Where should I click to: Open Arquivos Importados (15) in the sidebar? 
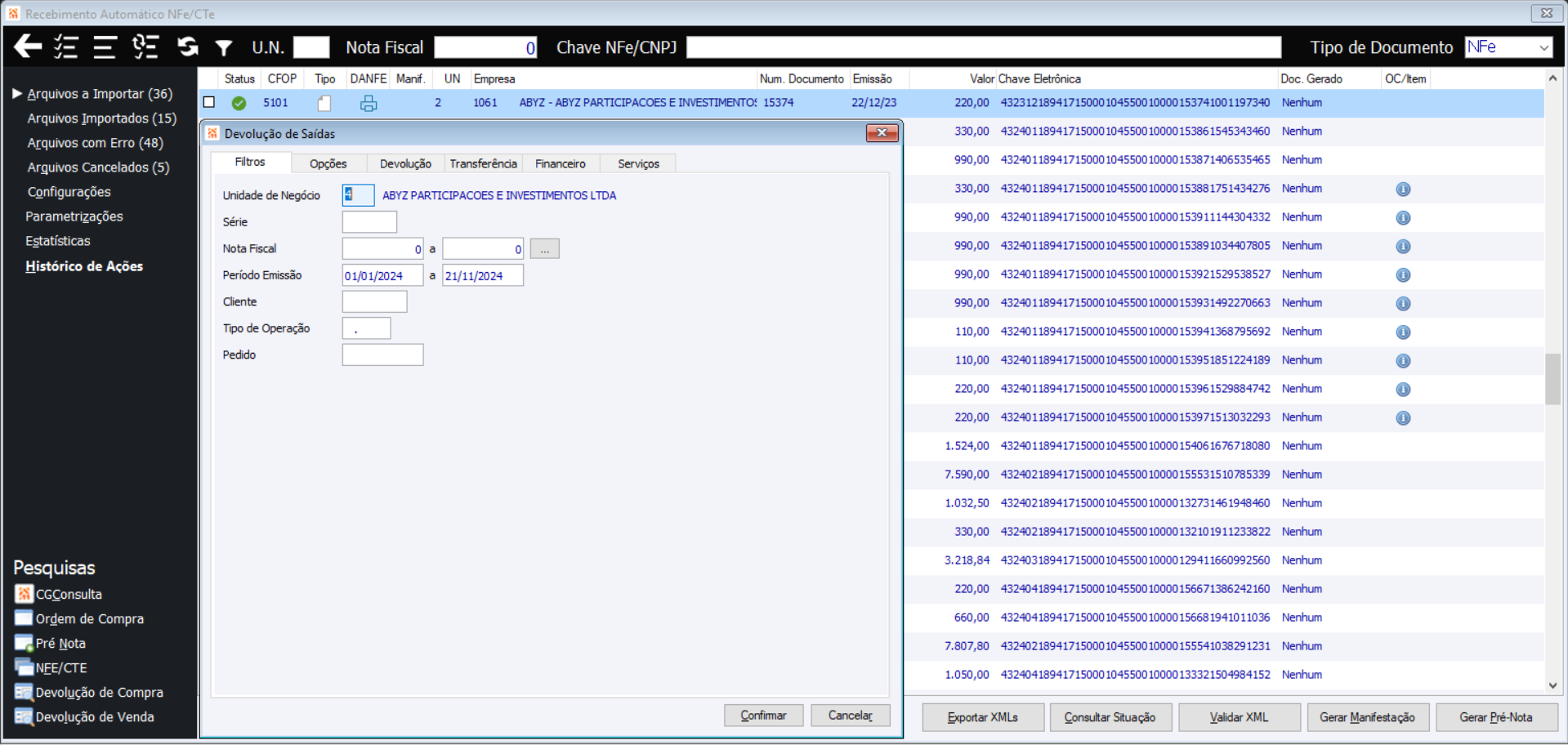coord(102,118)
